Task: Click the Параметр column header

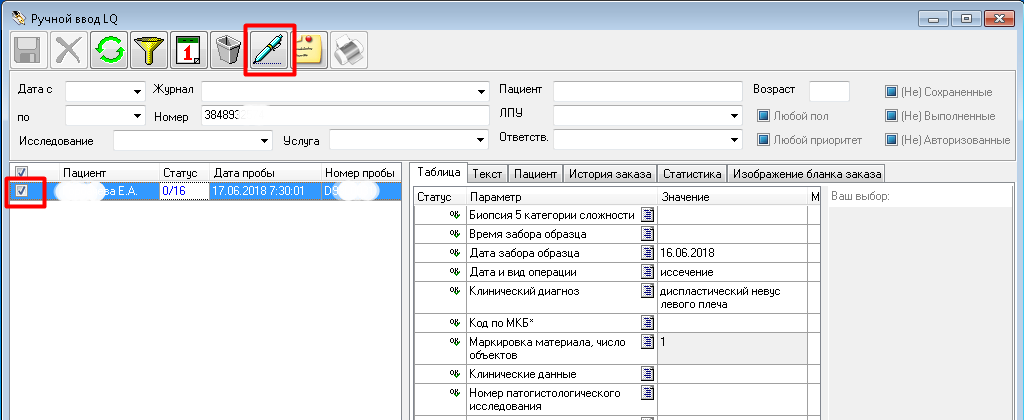Action: [x=562, y=197]
